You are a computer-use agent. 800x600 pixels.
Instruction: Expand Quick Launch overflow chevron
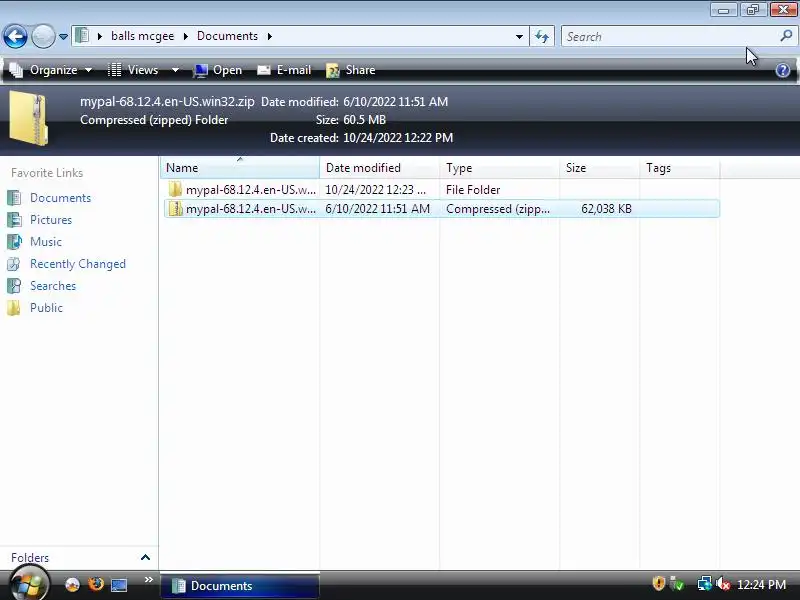[x=148, y=580]
